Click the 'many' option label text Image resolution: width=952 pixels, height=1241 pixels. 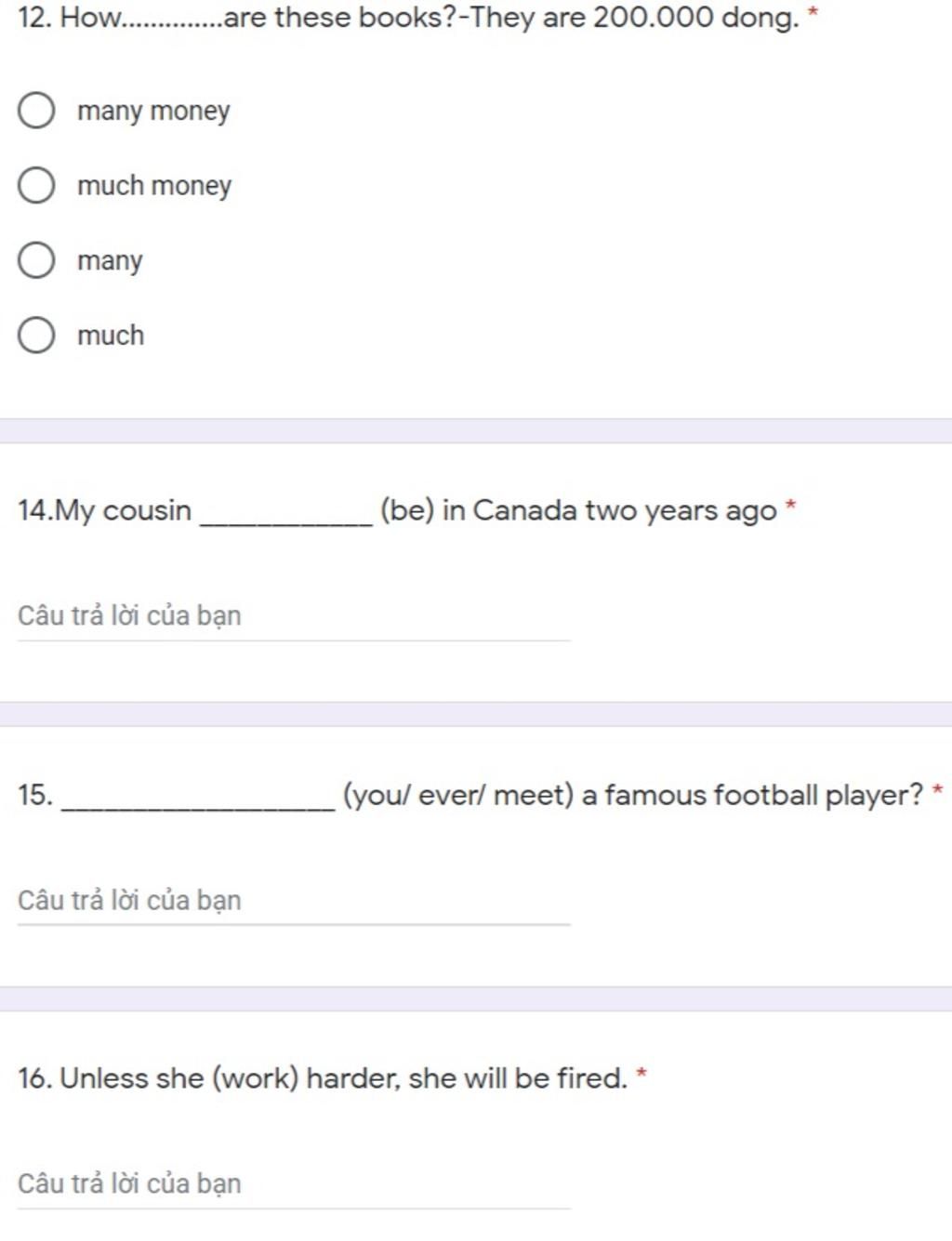point(110,261)
